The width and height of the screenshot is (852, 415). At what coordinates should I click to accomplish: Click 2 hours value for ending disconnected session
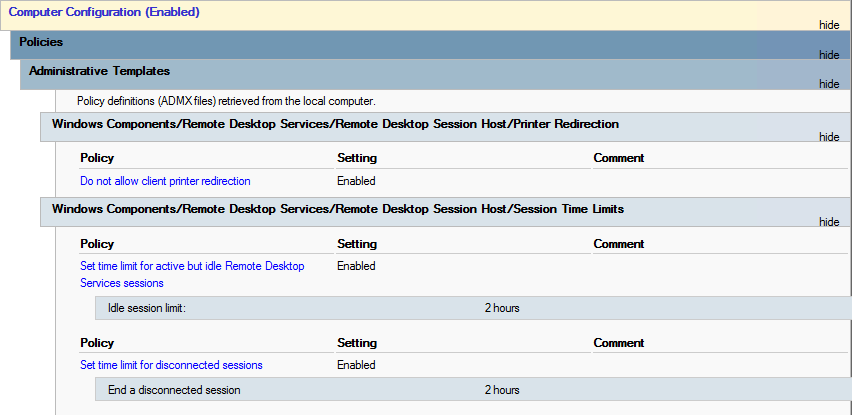point(502,390)
